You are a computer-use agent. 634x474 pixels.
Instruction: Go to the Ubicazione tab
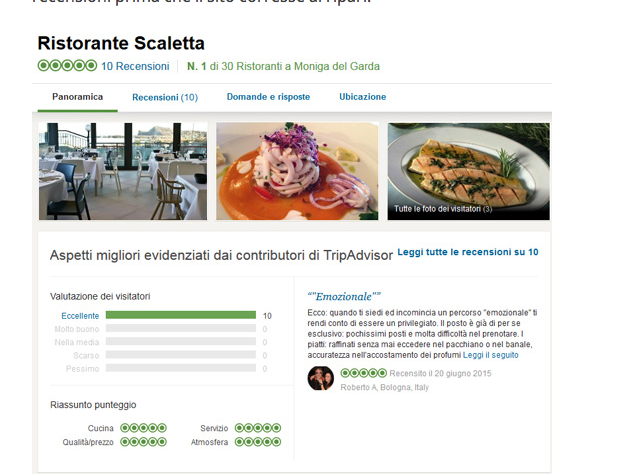coord(363,97)
